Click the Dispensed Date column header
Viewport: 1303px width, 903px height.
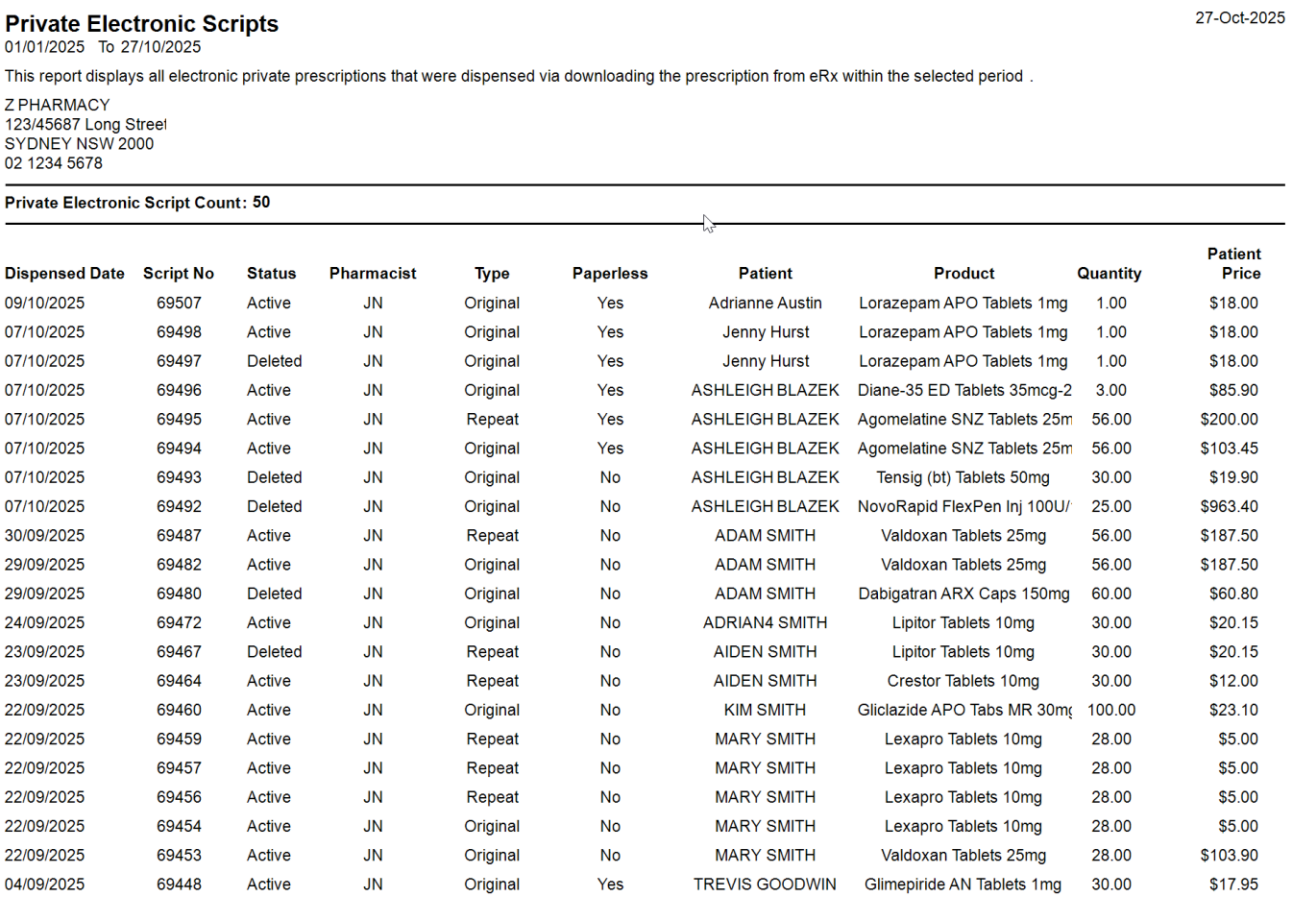(65, 273)
